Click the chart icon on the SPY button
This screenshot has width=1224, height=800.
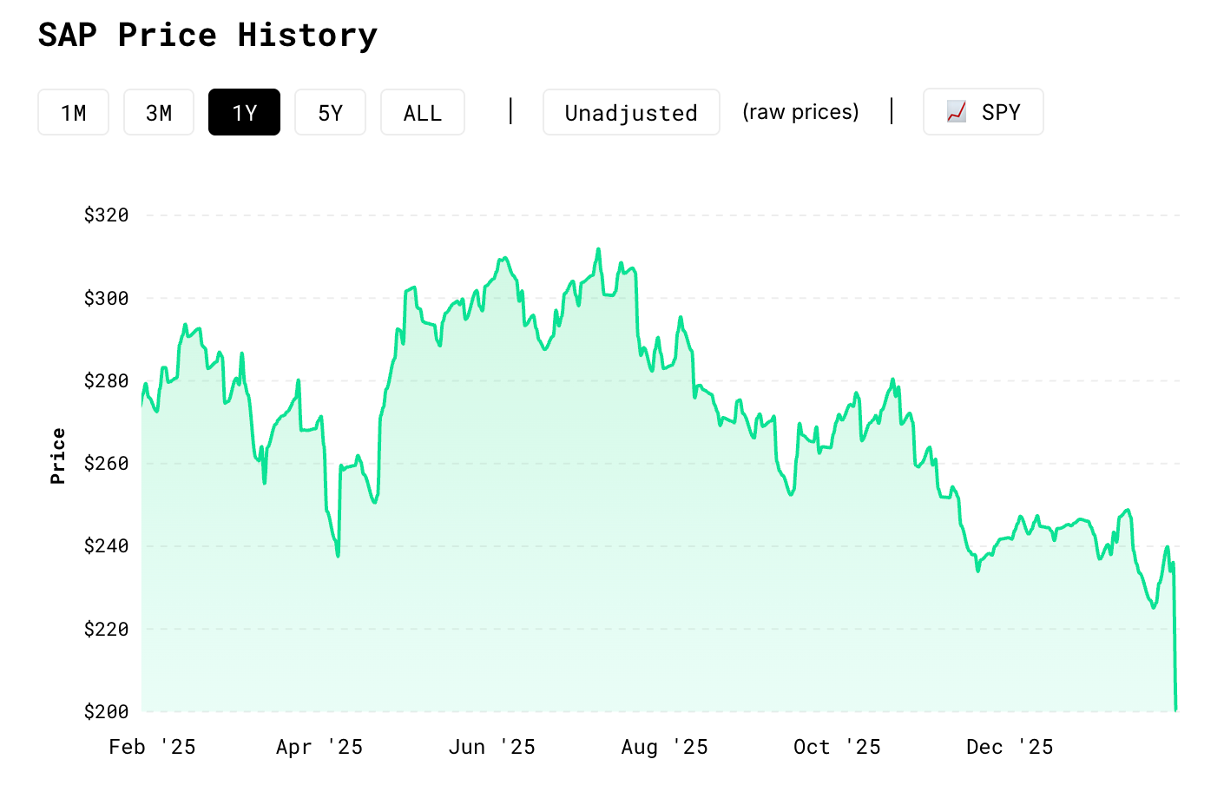(x=956, y=112)
